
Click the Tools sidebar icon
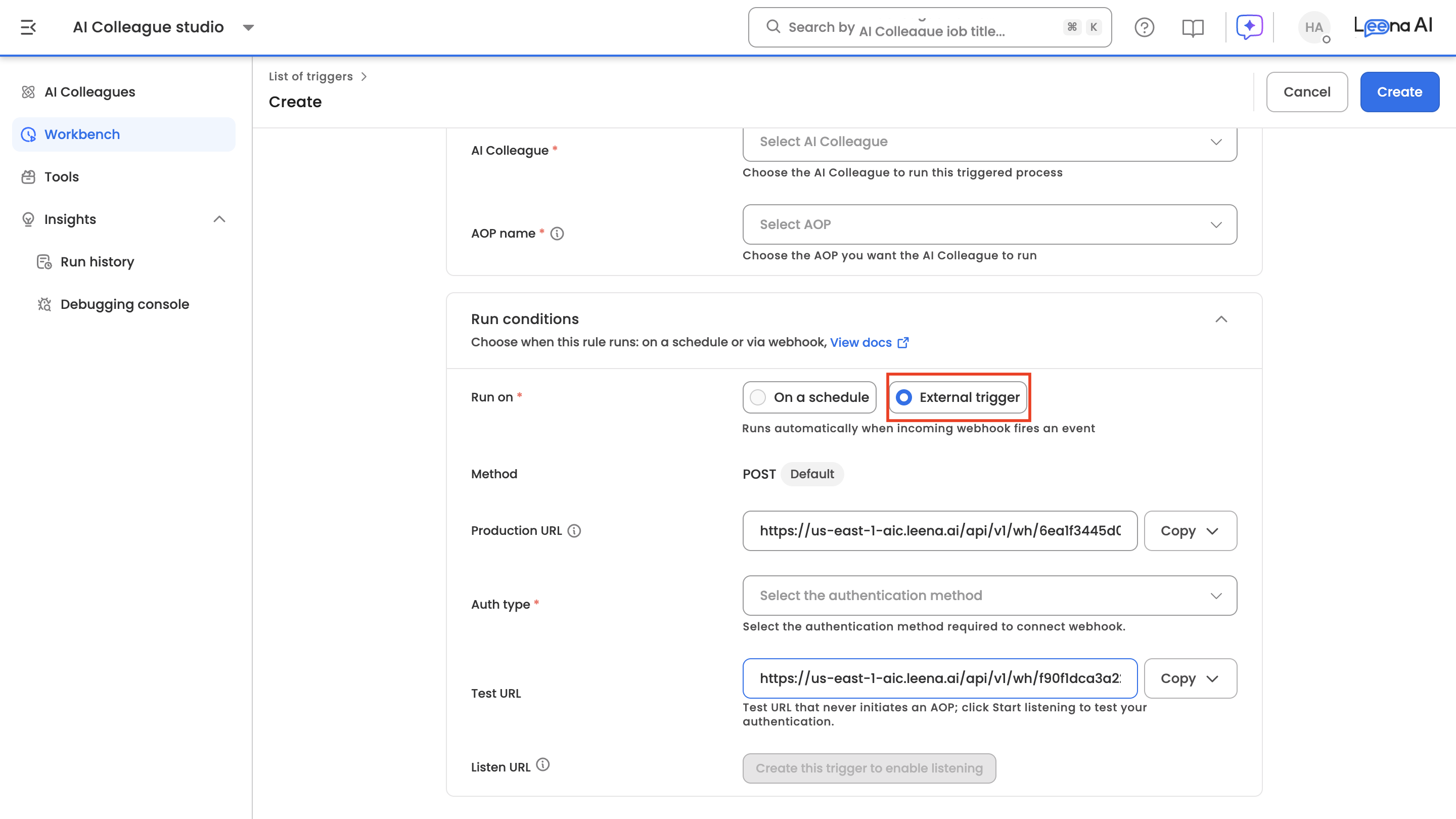coord(28,177)
